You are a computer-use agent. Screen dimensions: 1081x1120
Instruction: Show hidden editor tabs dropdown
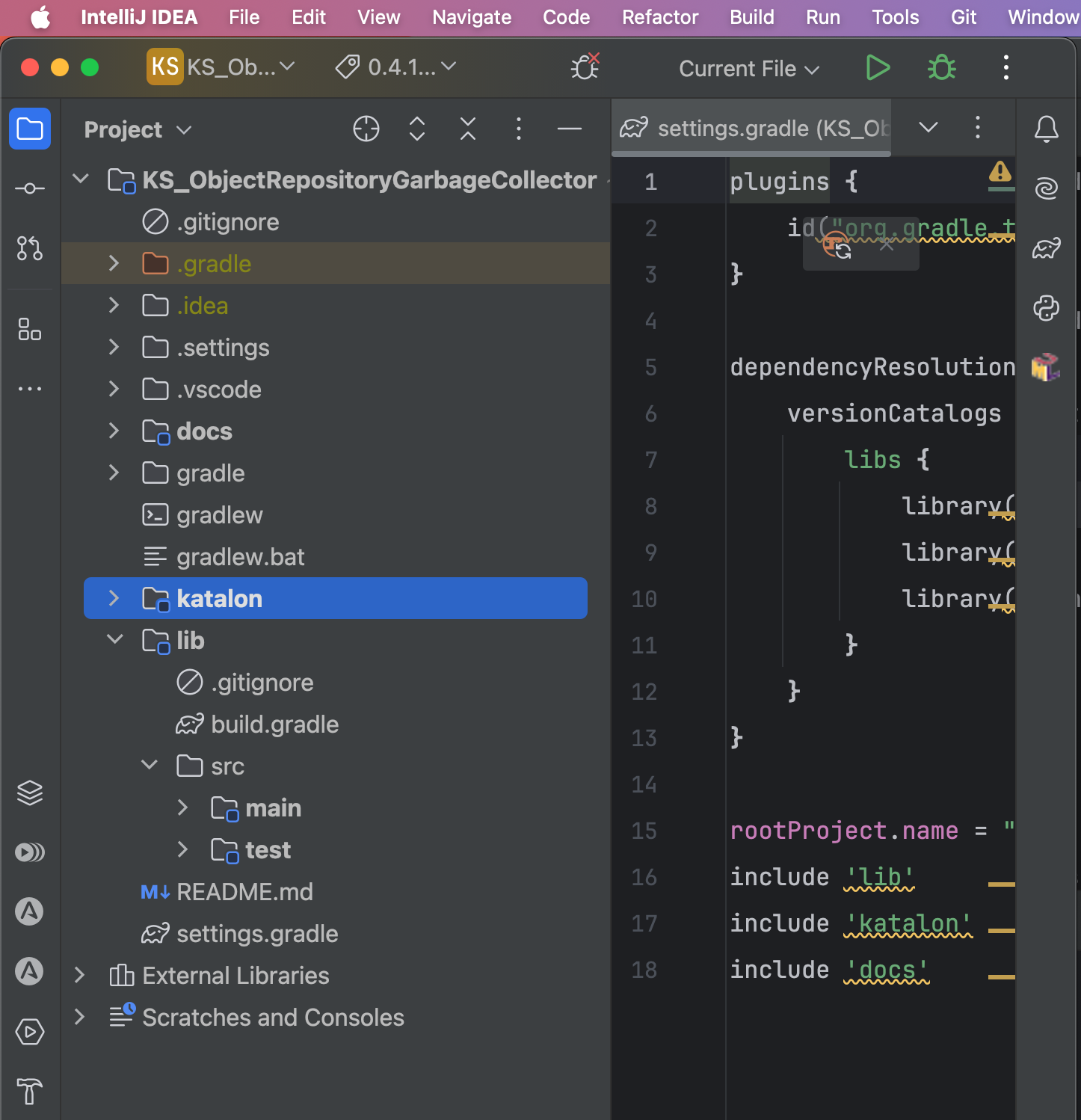click(x=928, y=127)
